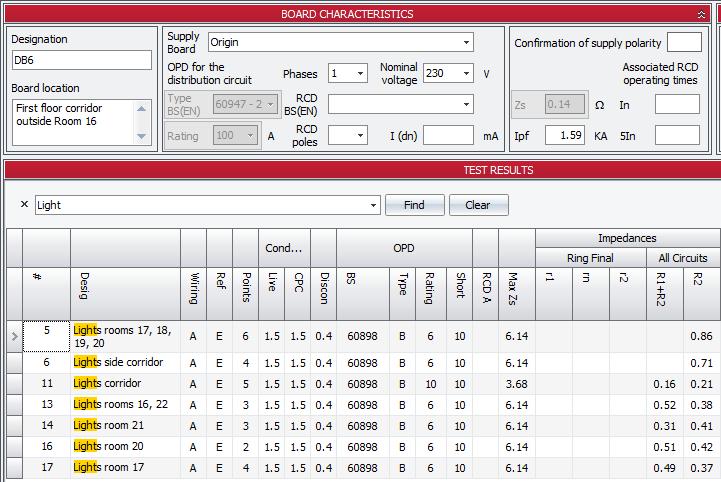This screenshot has width=721, height=482.
Task: Open the Supply Board dropdown
Action: point(466,43)
